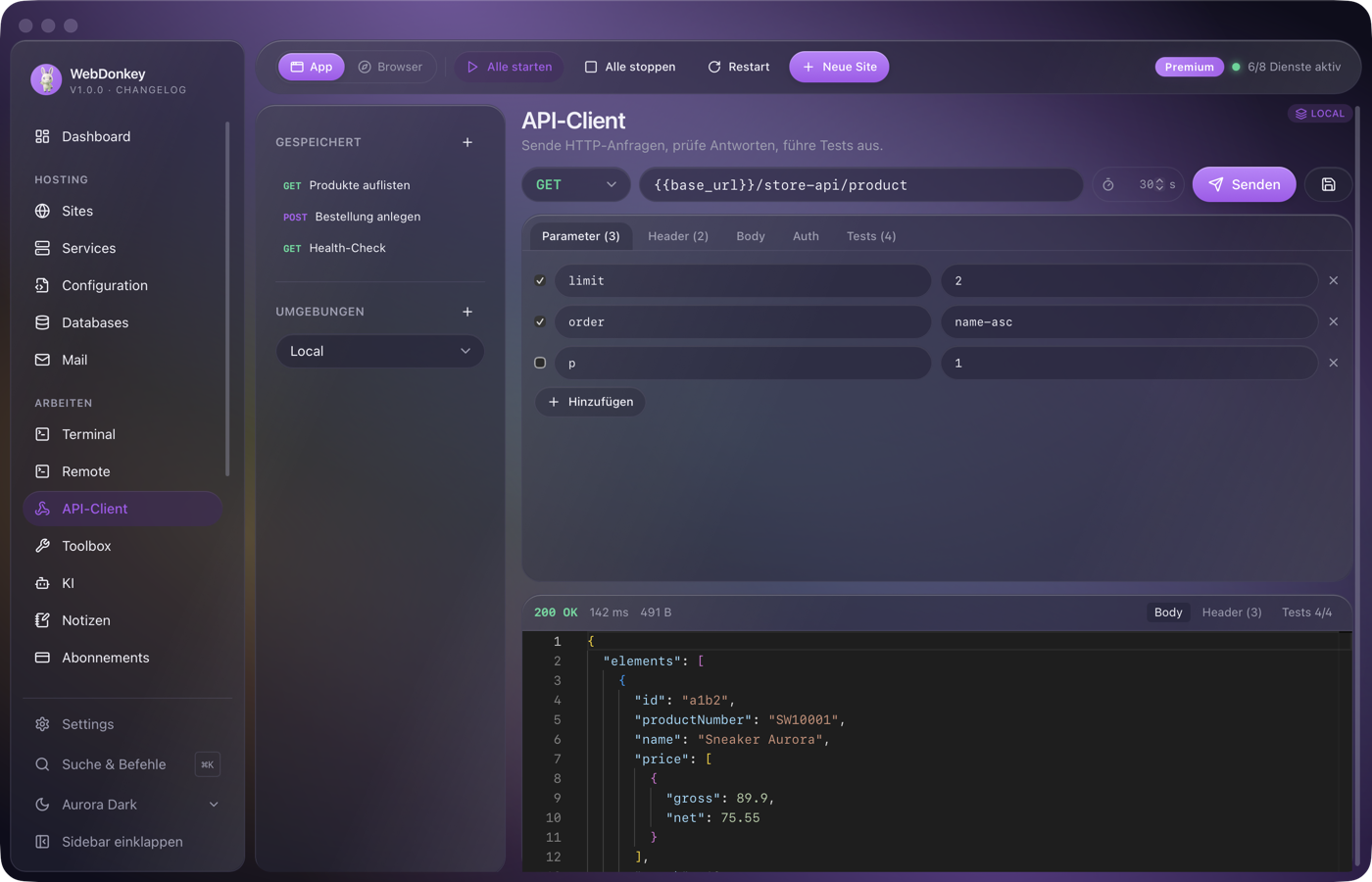Screen dimensions: 1372x882
Task: Click the save request disk icon
Action: click(1328, 184)
